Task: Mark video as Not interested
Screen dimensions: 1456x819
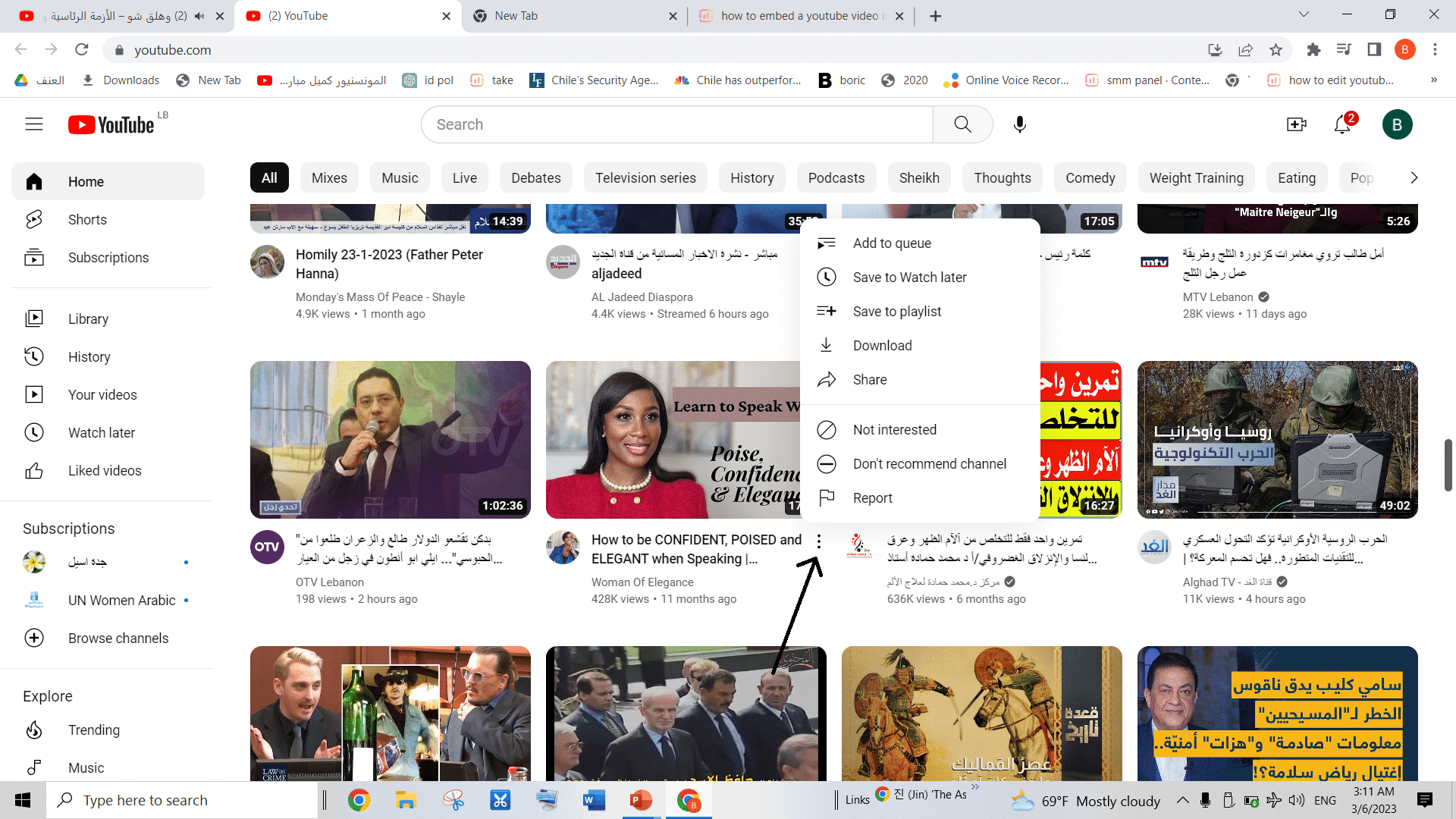Action: pos(920,430)
